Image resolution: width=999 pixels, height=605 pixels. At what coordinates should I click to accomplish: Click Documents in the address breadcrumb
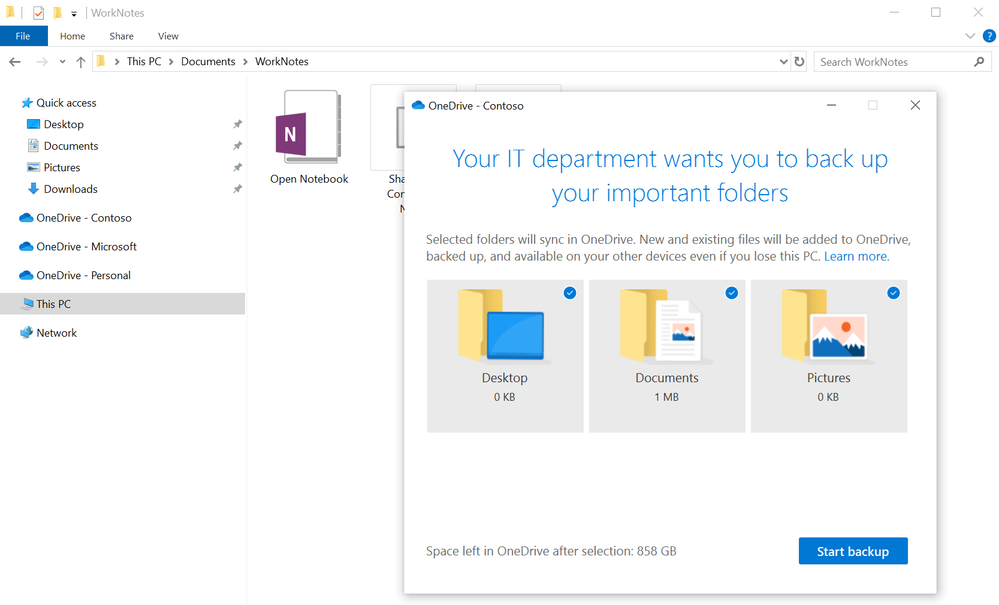[208, 61]
